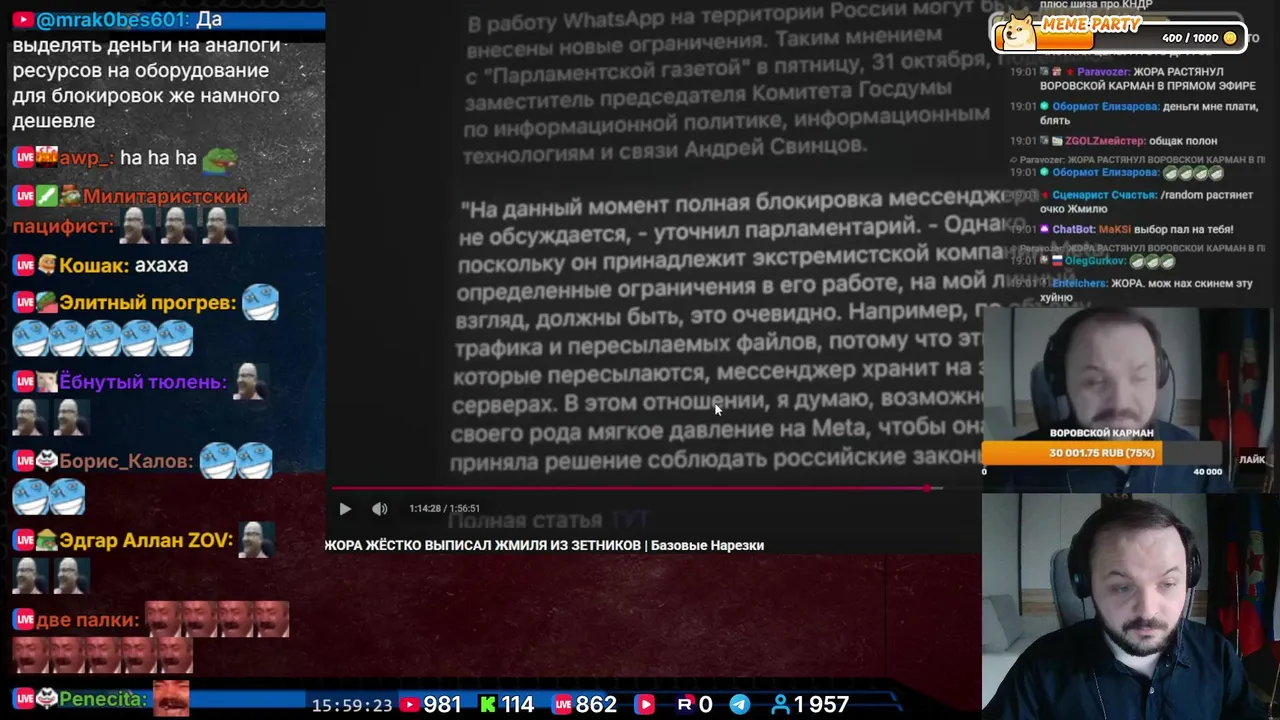Click the LIVE badge beside две палки
Screen dimensions: 1280x720
[x=24, y=620]
